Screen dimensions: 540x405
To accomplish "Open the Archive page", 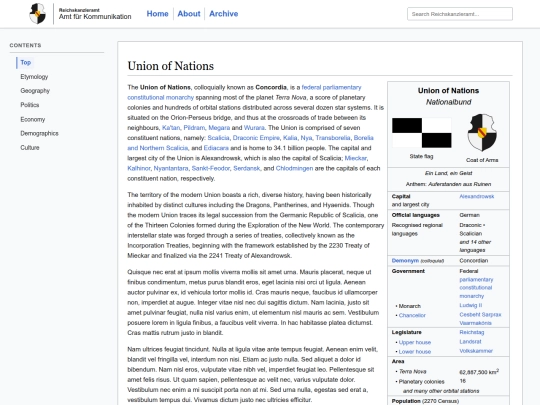I will coord(224,14).
